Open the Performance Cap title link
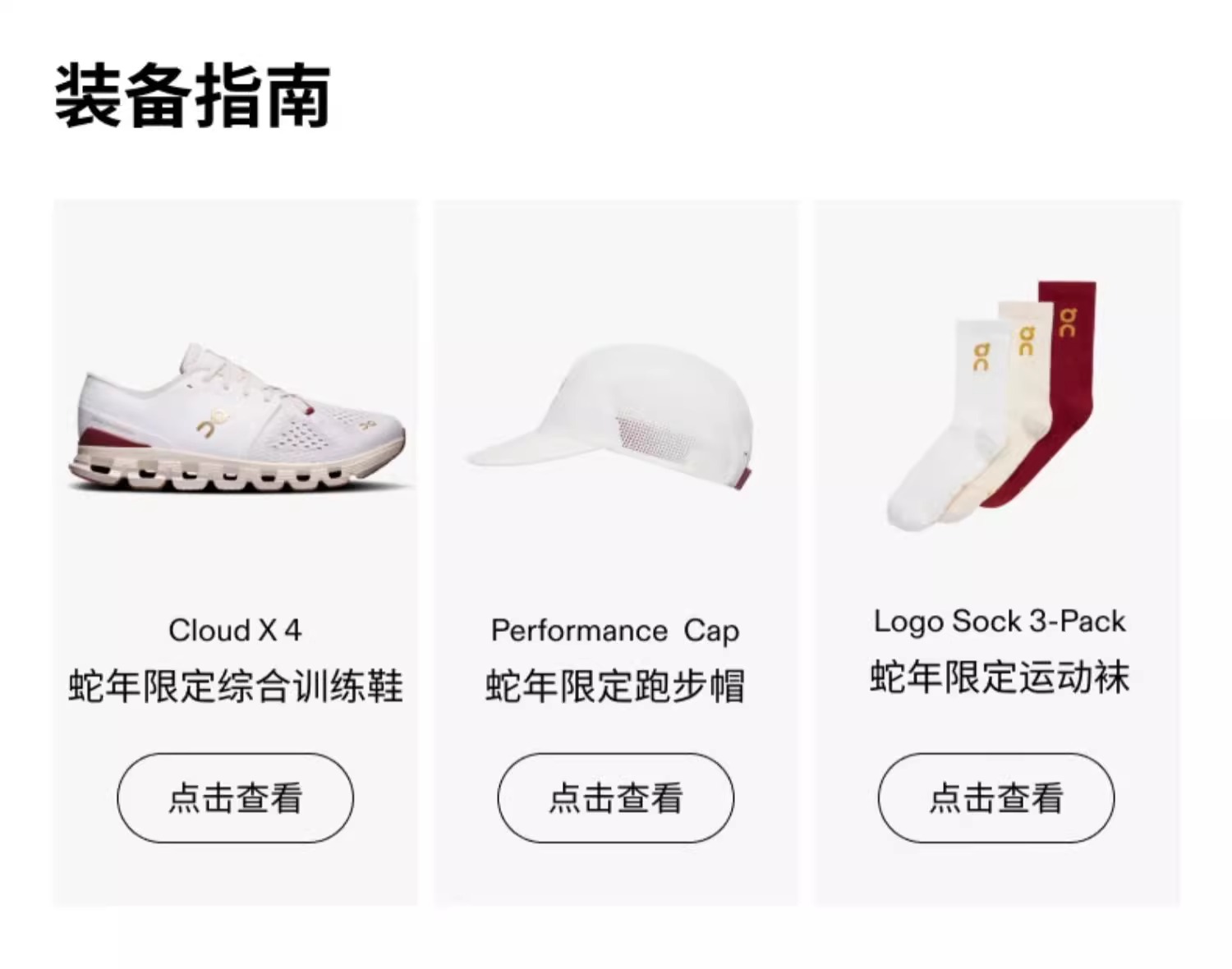 tap(615, 631)
